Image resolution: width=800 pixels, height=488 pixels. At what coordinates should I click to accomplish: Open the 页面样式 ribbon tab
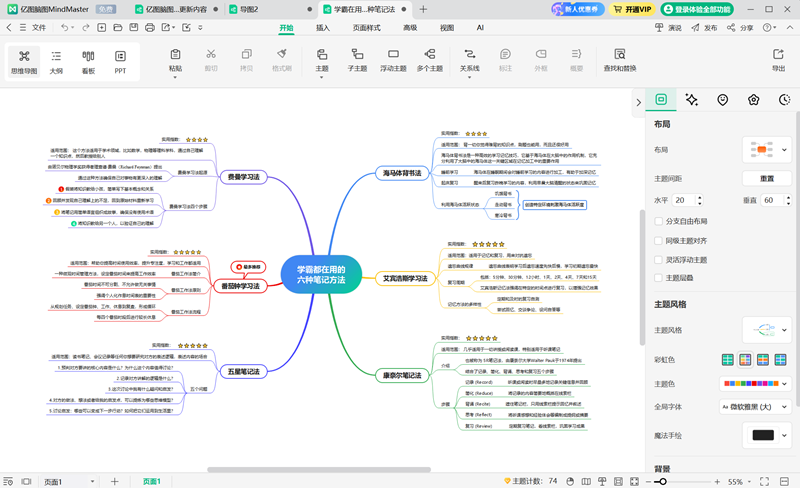pyautogui.click(x=366, y=28)
